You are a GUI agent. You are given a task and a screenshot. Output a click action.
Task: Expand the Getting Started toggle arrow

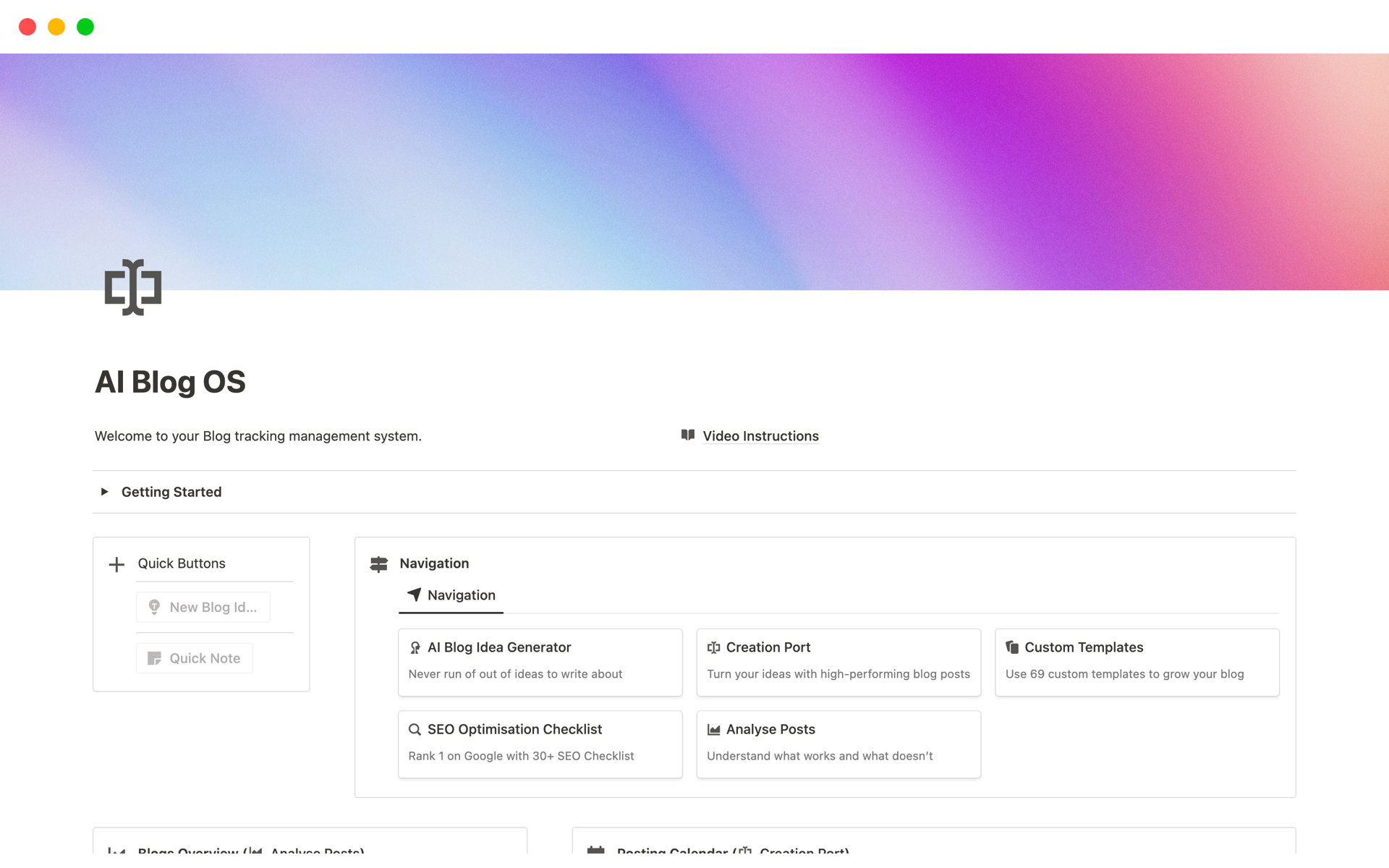pyautogui.click(x=105, y=492)
